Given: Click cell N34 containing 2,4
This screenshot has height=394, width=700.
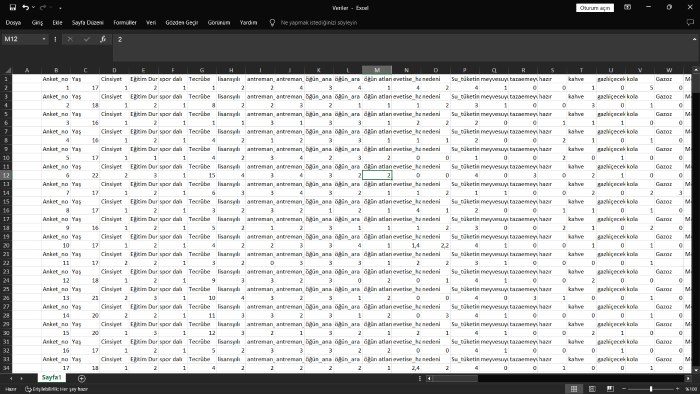Looking at the screenshot, I should point(406,368).
